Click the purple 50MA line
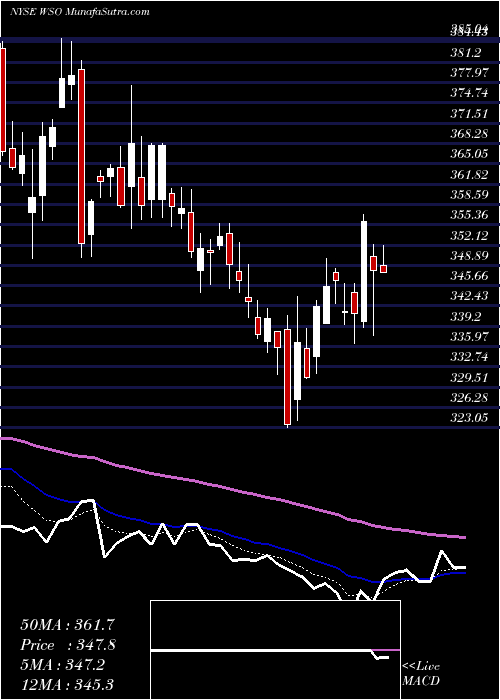The image size is (500, 700). (x=232, y=487)
